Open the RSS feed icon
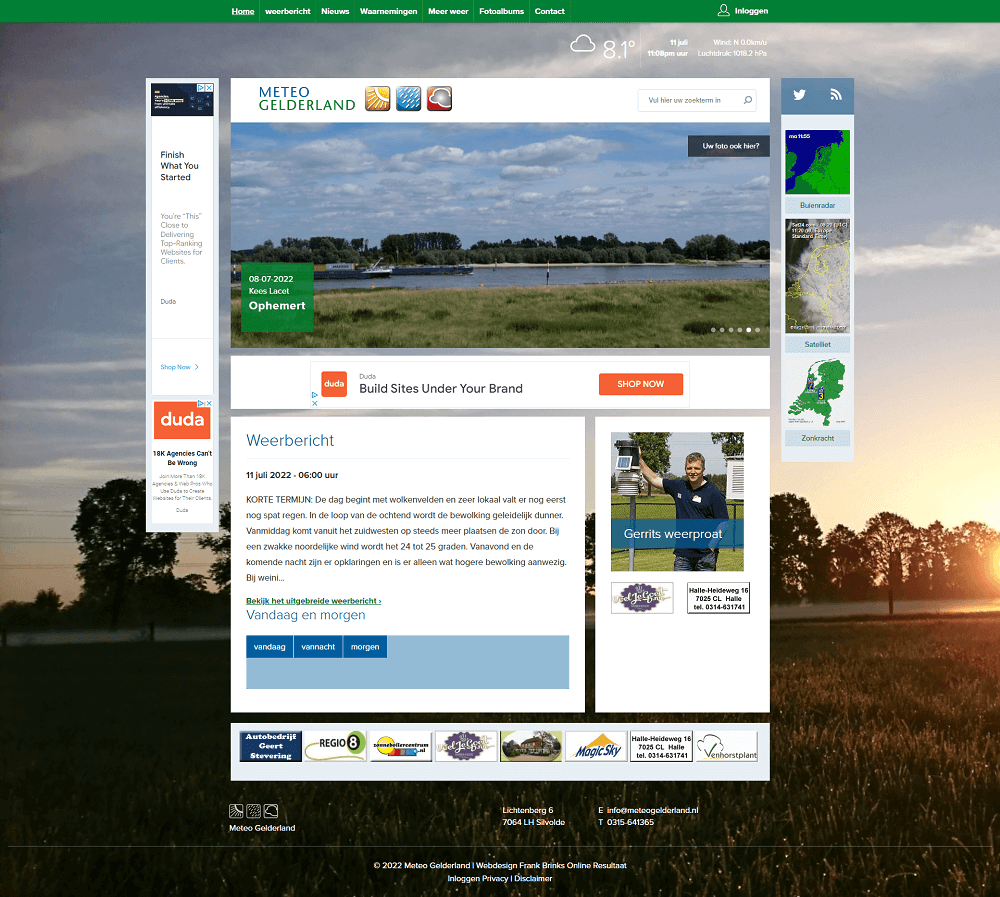The height and width of the screenshot is (897, 1000). (835, 95)
